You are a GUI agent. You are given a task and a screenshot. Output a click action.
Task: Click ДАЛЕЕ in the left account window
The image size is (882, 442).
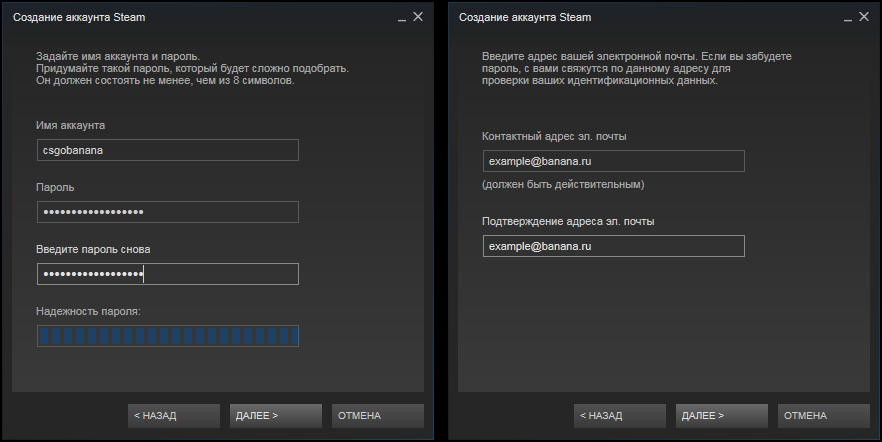[x=276, y=416]
